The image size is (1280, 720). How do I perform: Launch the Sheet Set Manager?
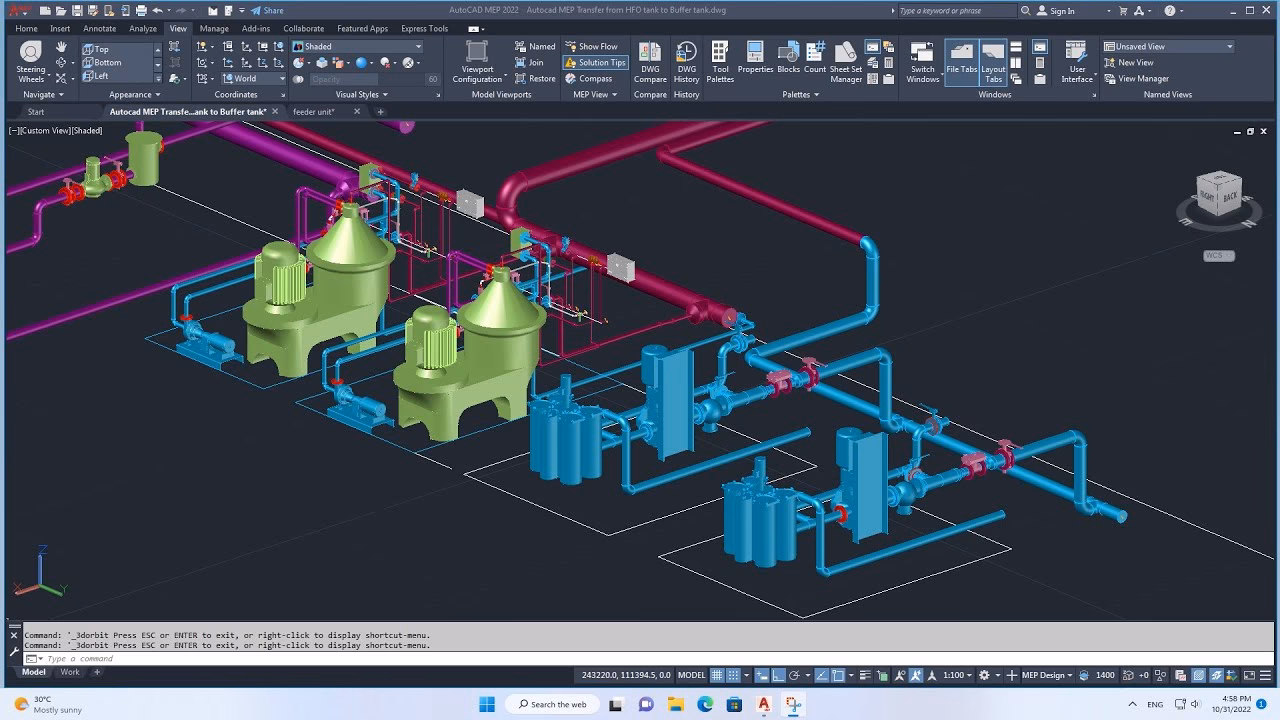(845, 60)
